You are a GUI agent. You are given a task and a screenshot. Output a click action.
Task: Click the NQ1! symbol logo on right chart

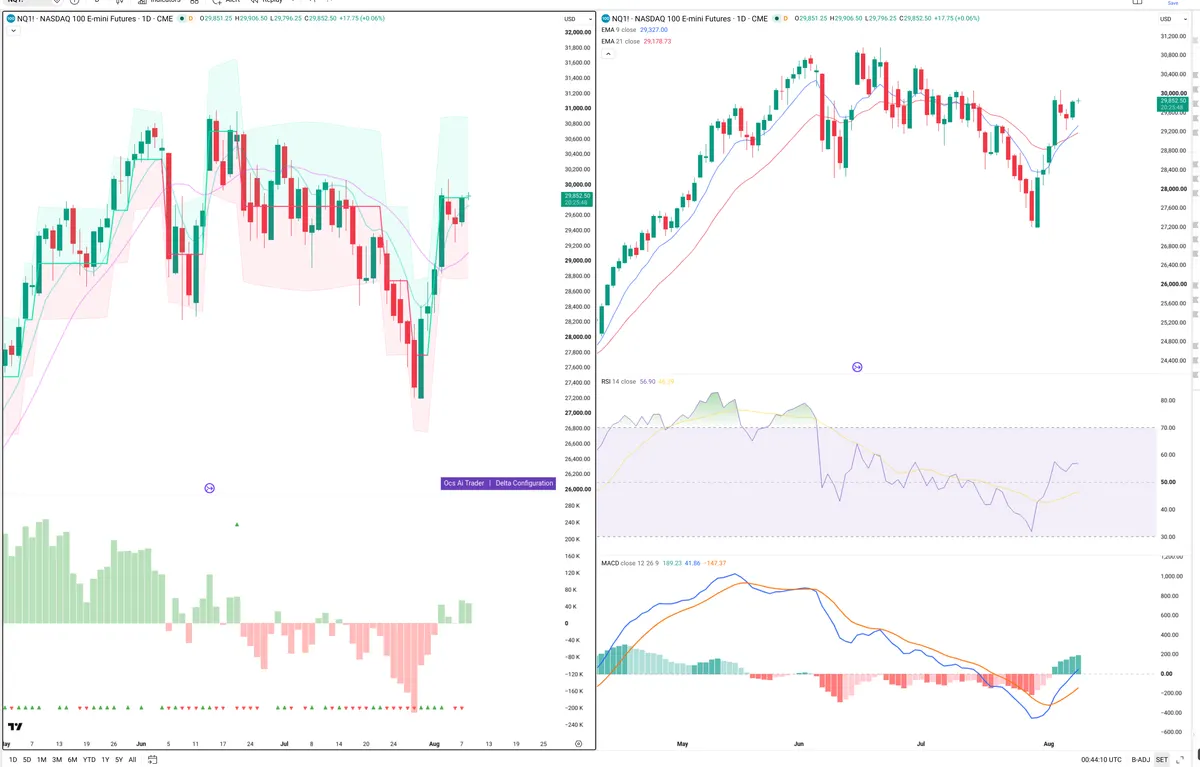tap(606, 19)
